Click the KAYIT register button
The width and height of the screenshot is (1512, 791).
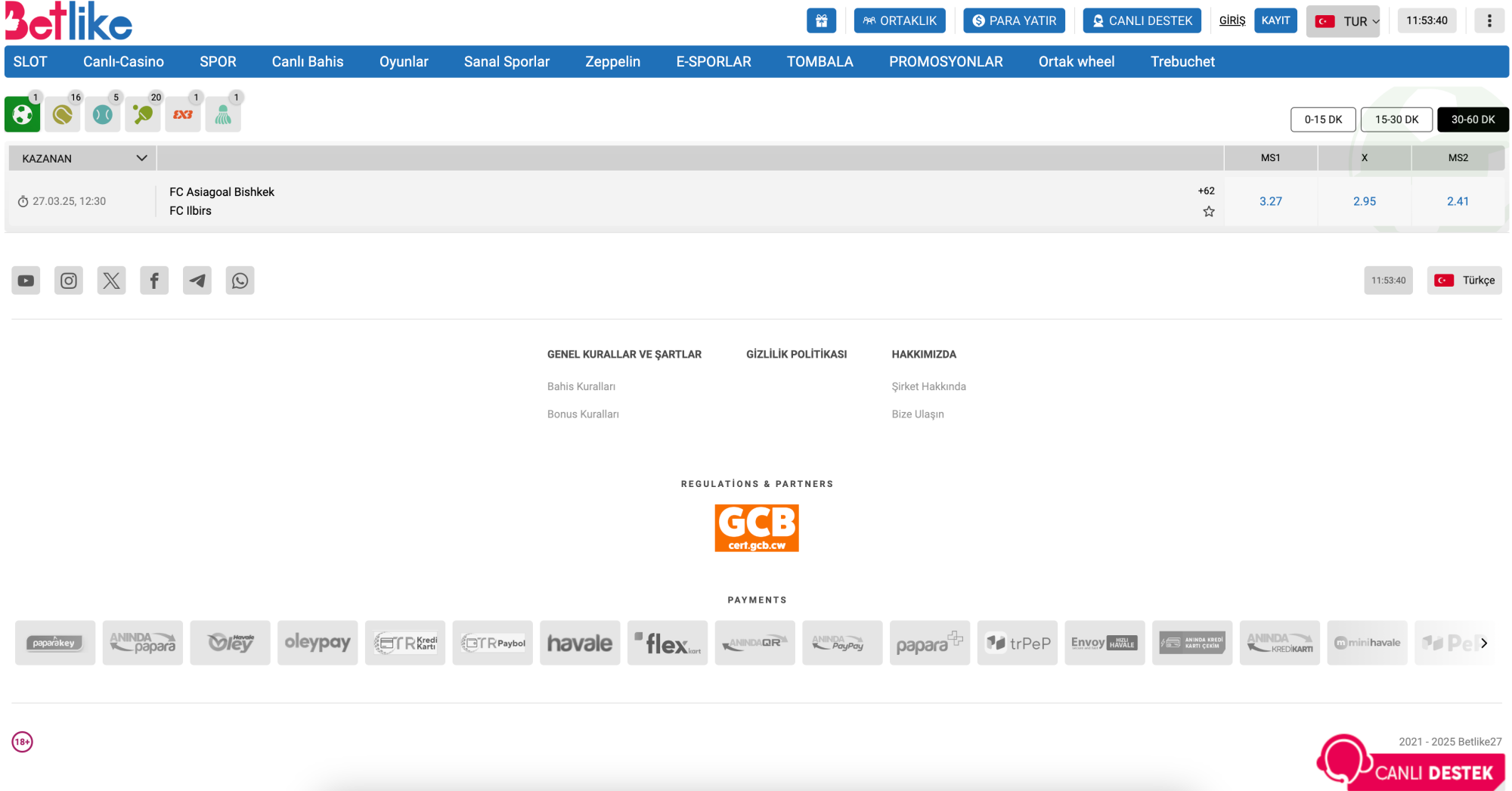click(x=1275, y=20)
